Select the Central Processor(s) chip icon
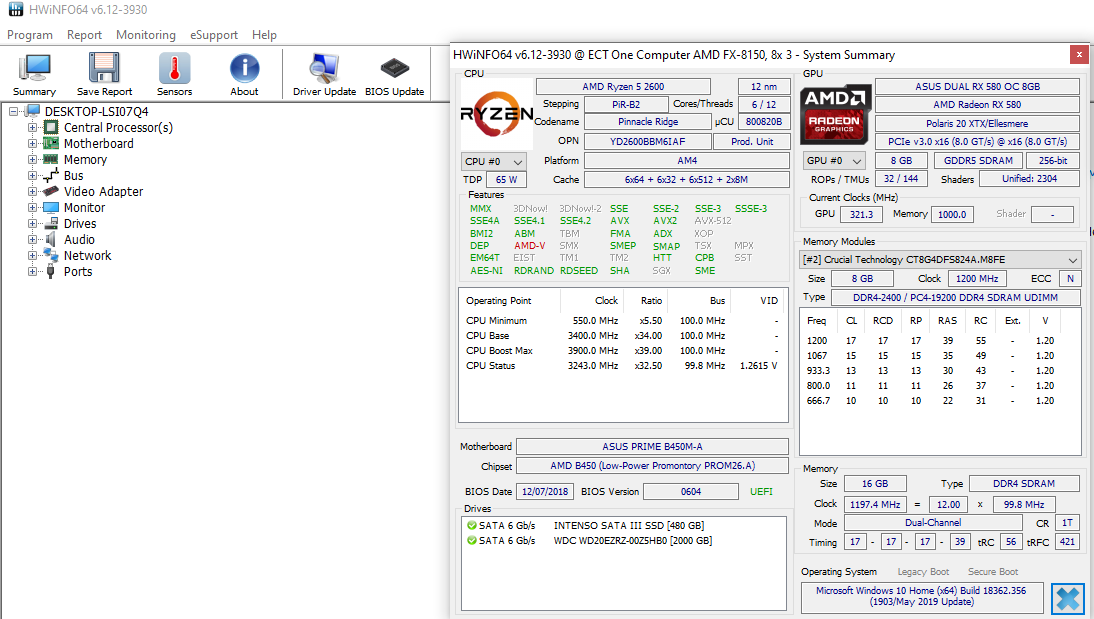 (x=51, y=127)
